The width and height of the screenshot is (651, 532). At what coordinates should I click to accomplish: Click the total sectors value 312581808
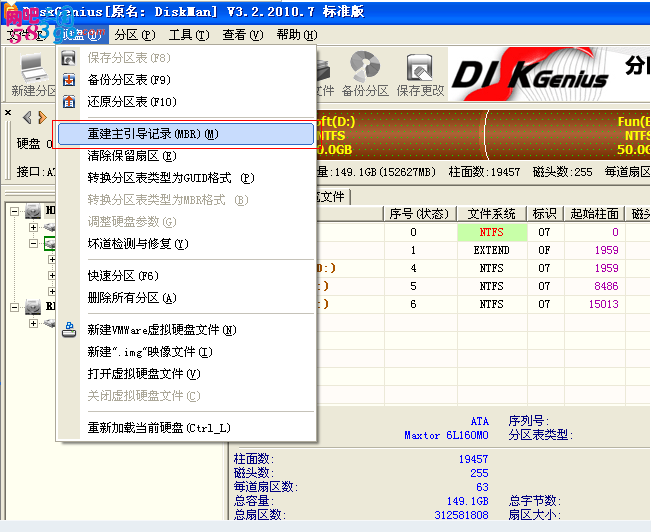[x=461, y=515]
